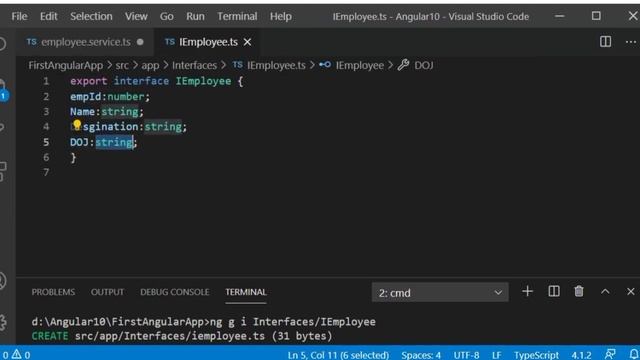640x360 pixels.
Task: Open Extensions view in activity bar
Action: (3, 171)
